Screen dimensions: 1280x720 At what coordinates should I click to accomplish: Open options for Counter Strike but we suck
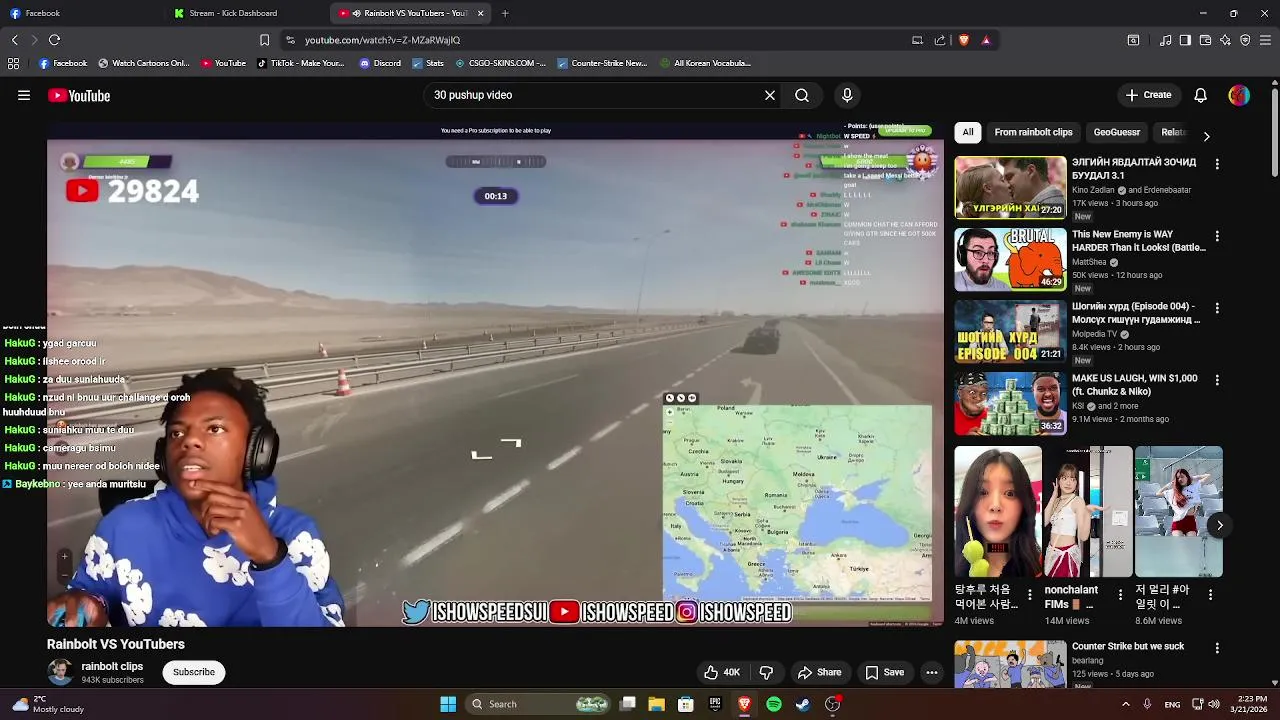click(x=1217, y=648)
